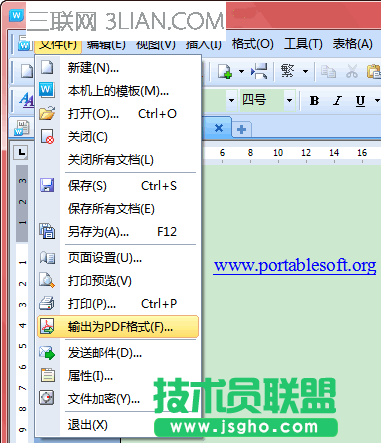The height and width of the screenshot is (443, 381).
Task: Toggle Underline formatting
Action: pyautogui.click(x=360, y=101)
